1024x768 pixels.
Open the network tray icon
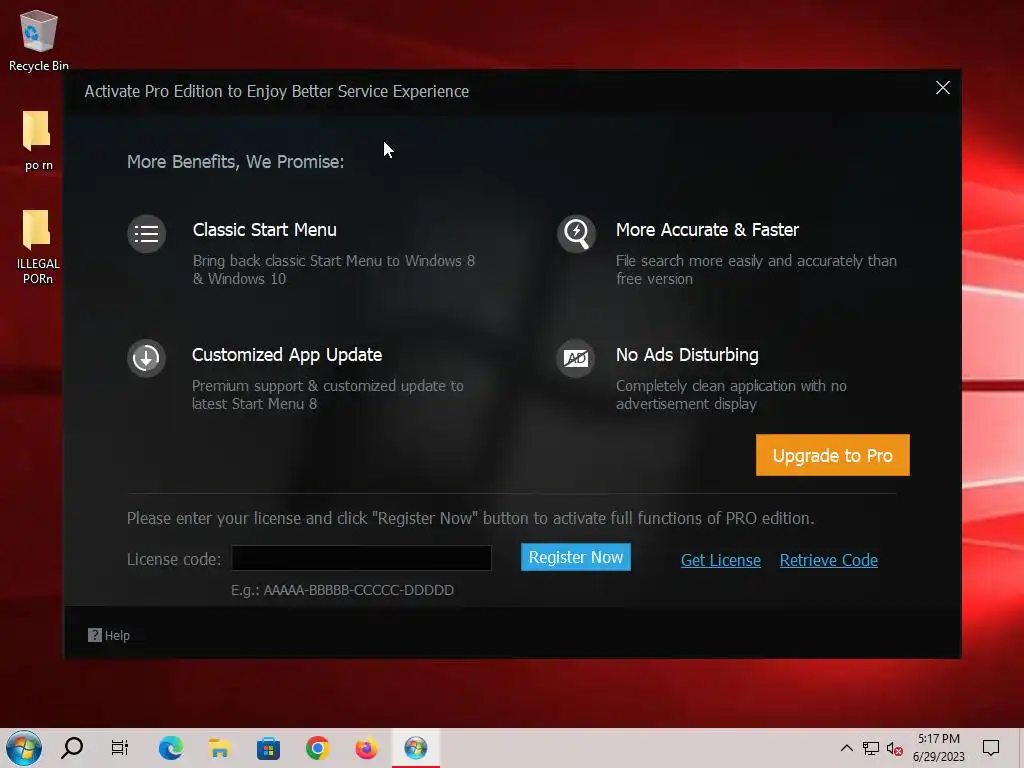(871, 748)
